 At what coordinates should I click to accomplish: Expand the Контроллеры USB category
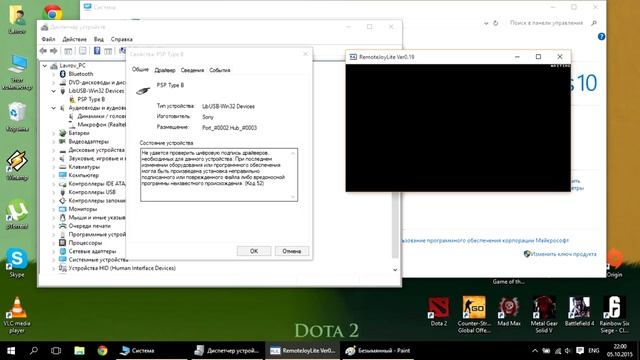[x=53, y=192]
